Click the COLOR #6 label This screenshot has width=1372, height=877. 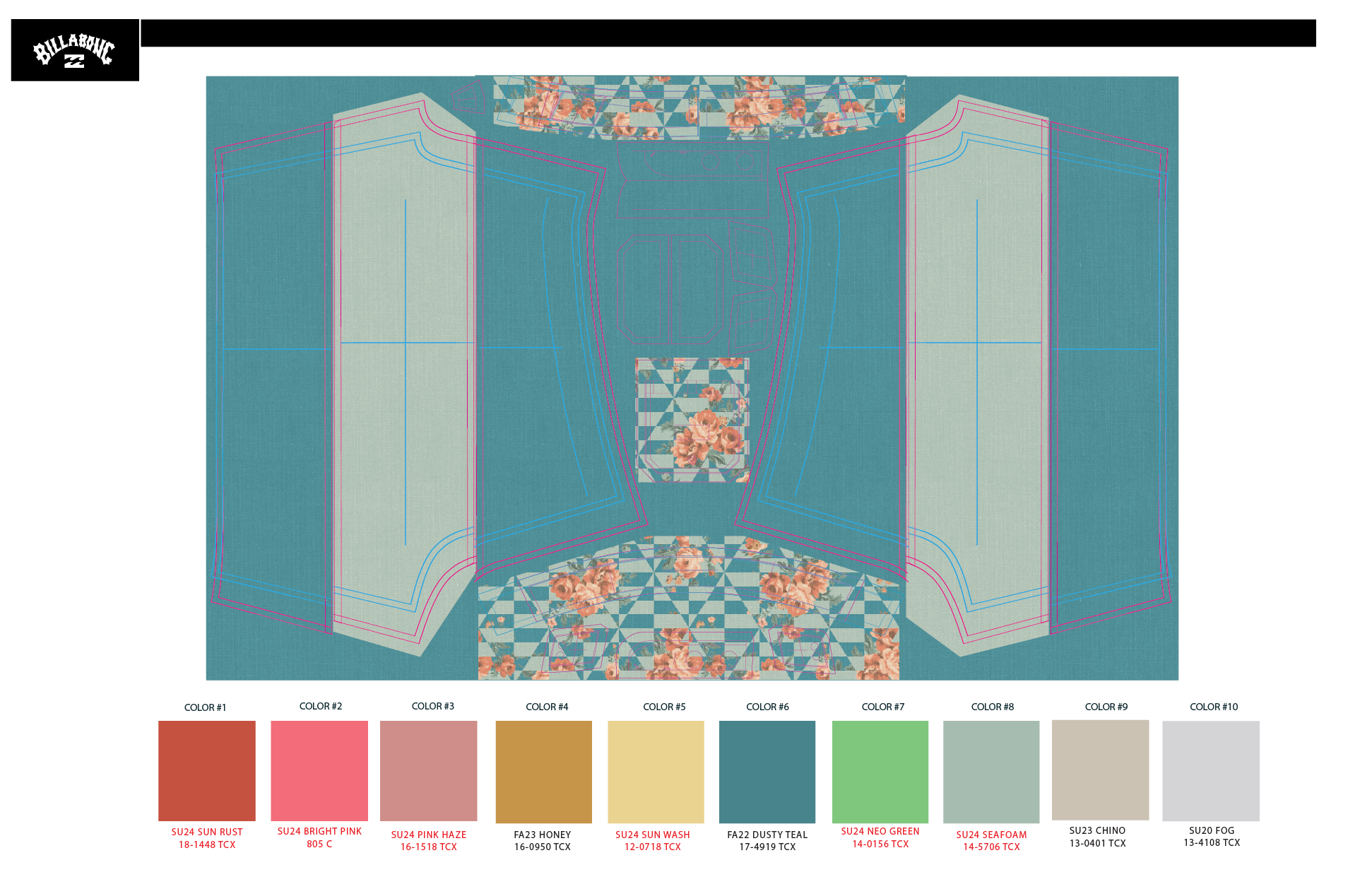click(768, 707)
